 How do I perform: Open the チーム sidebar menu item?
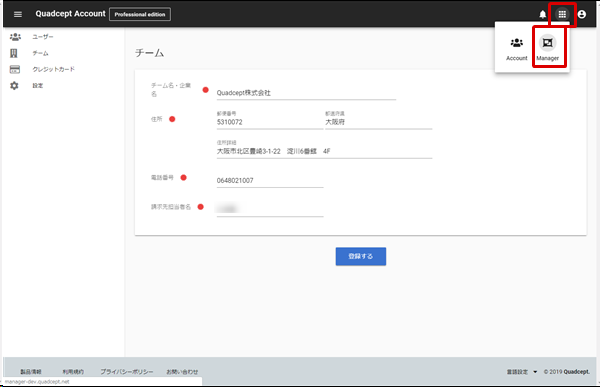click(x=40, y=53)
